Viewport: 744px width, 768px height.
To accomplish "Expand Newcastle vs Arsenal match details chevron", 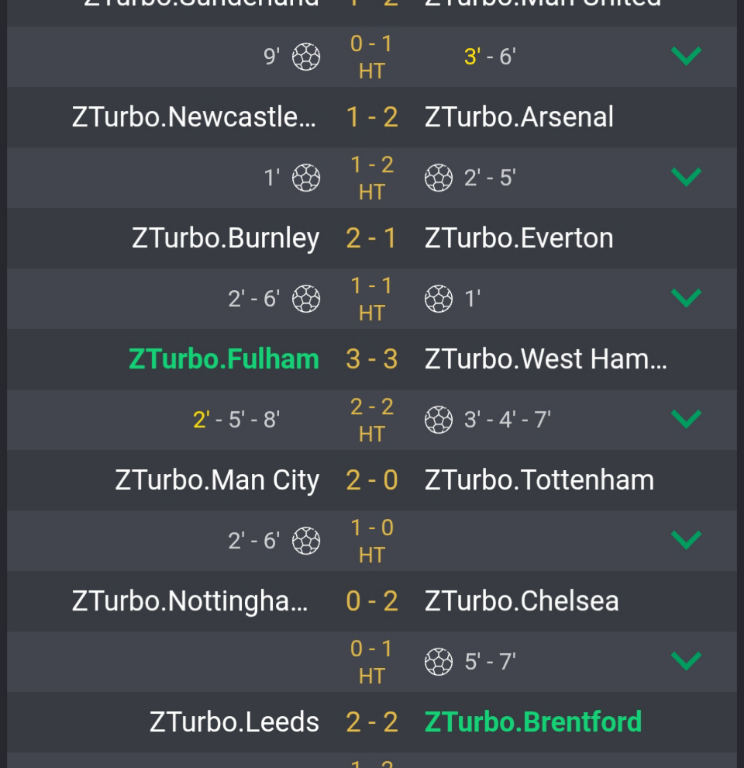I will pyautogui.click(x=686, y=178).
